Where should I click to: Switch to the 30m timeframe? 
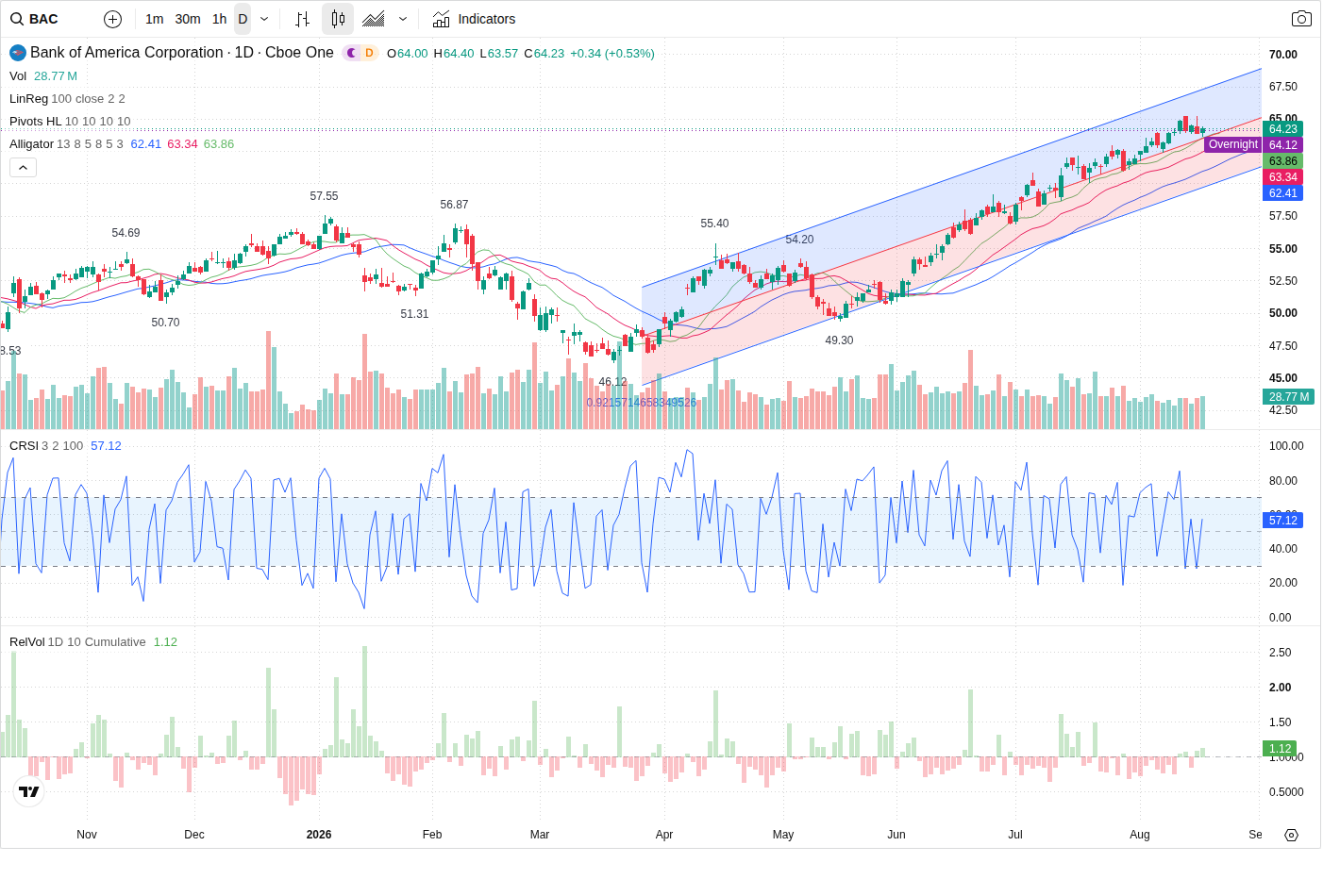(188, 19)
